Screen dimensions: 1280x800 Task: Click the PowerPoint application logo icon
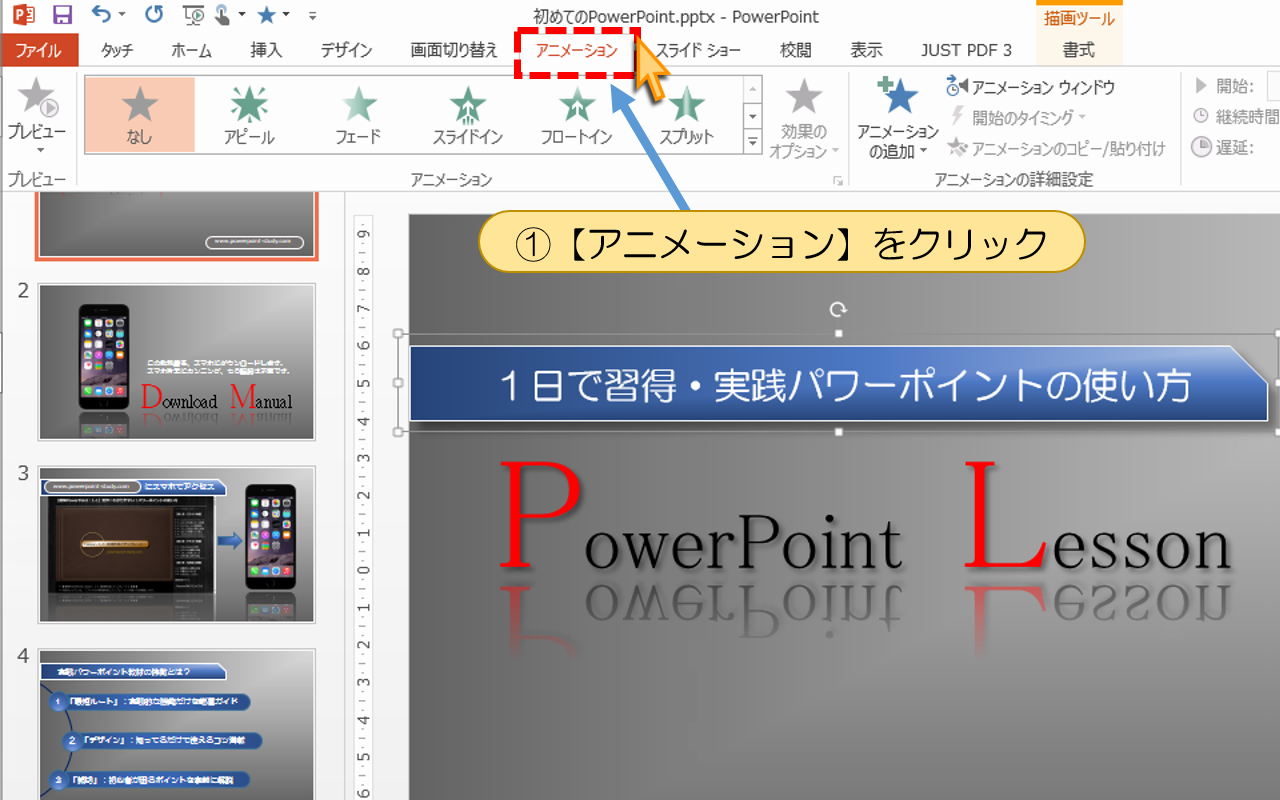tap(23, 15)
